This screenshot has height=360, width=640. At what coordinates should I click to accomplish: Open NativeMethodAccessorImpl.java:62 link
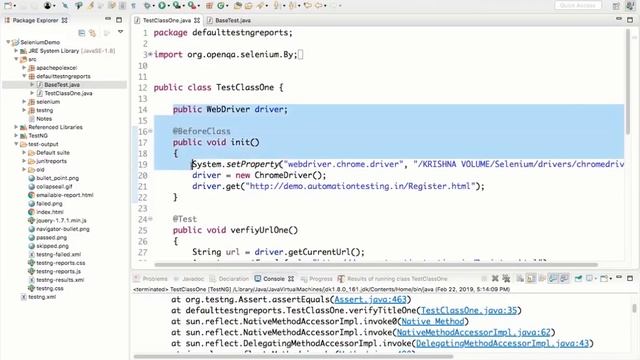pos(473,333)
